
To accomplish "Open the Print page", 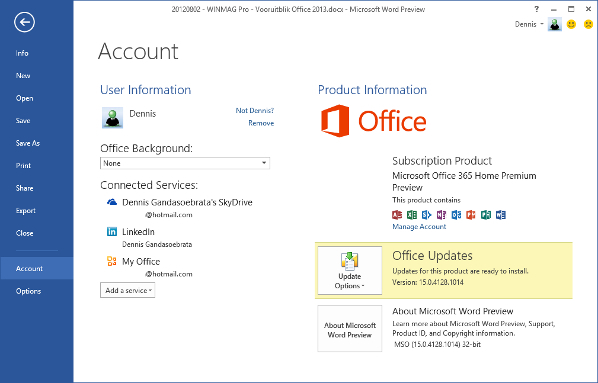I will 23,166.
